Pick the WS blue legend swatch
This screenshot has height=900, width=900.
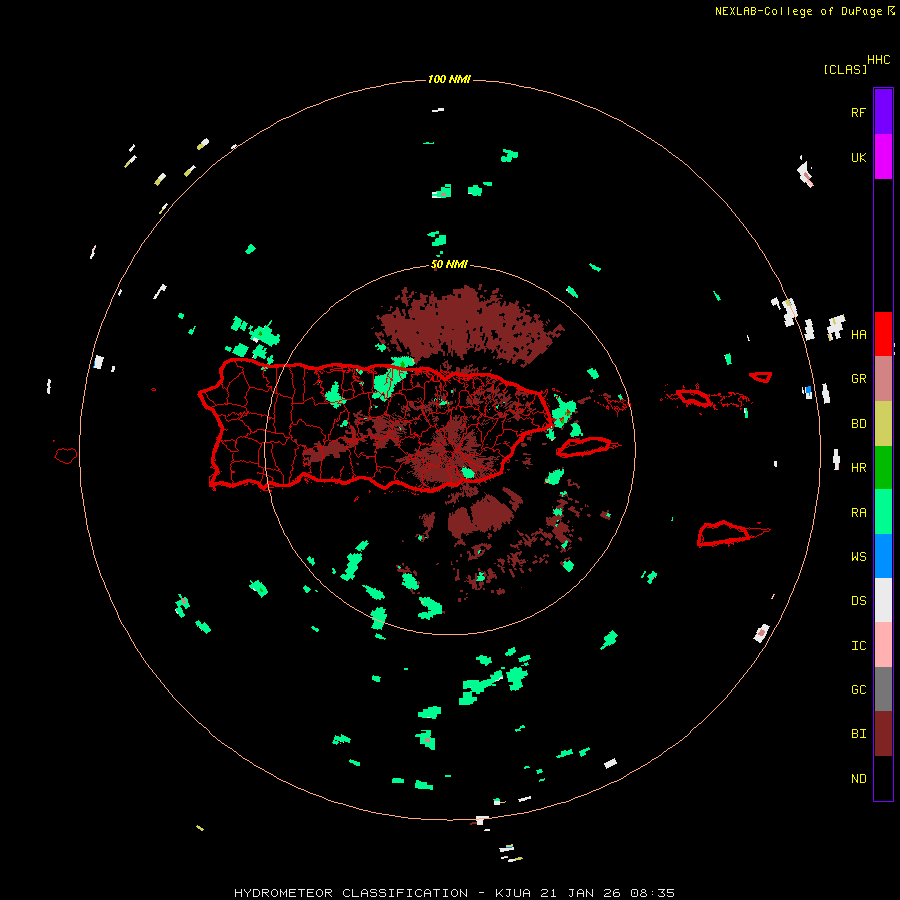883,556
